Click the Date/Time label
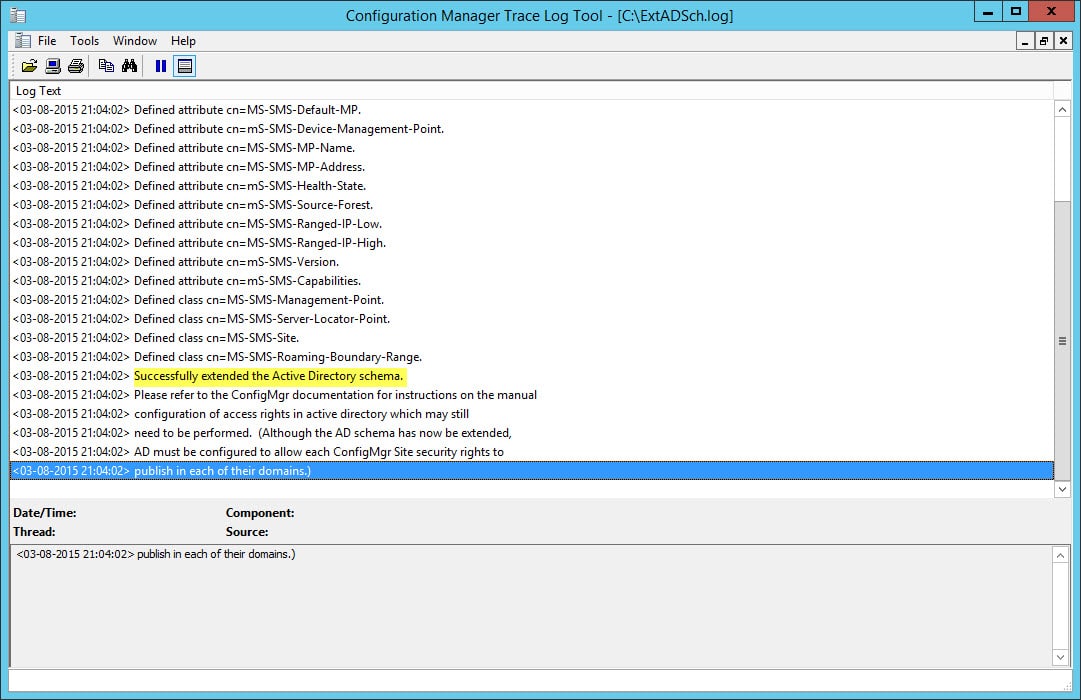Image resolution: width=1081 pixels, height=700 pixels. pyautogui.click(x=45, y=513)
